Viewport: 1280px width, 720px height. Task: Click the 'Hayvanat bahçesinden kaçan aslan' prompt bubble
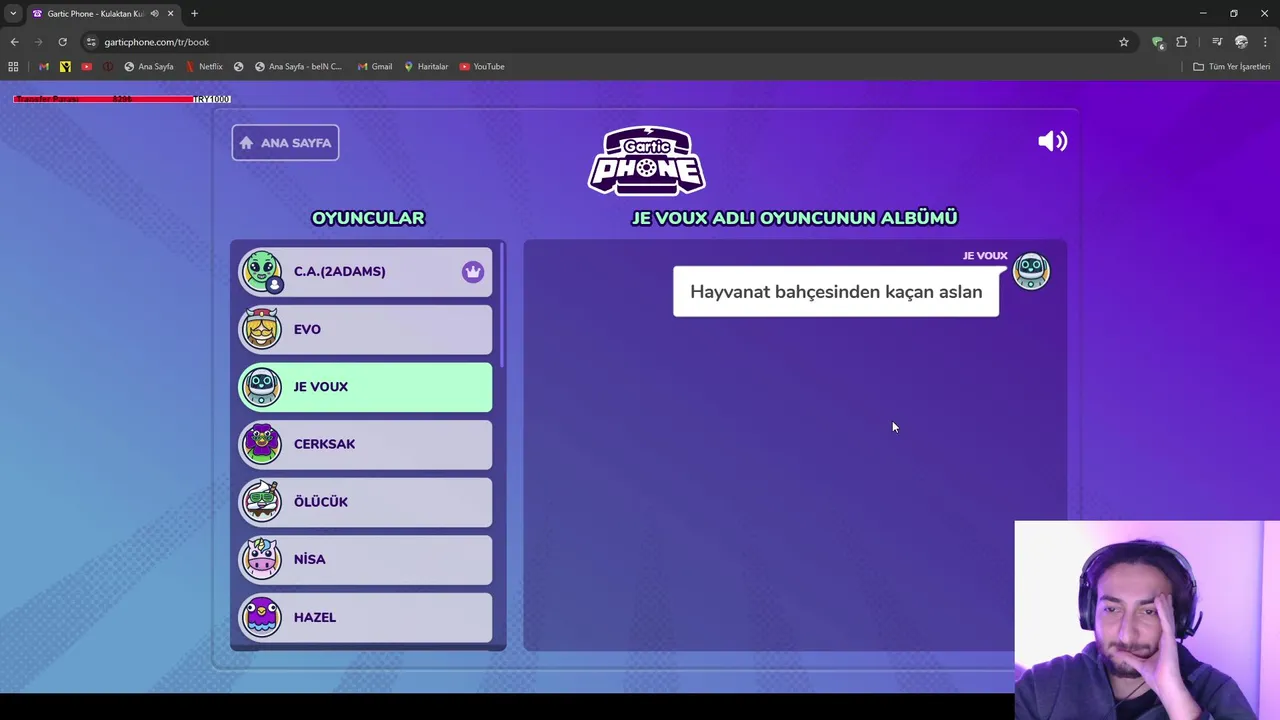836,292
